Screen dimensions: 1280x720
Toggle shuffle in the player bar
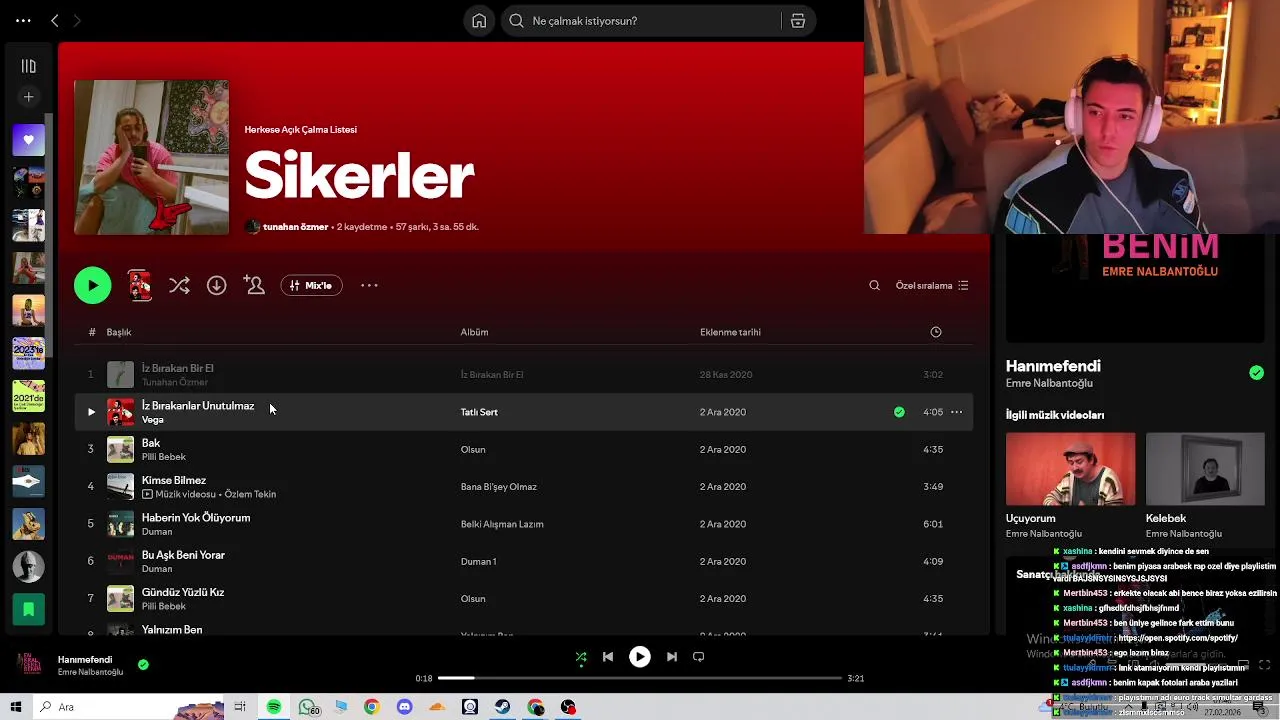[x=581, y=657]
